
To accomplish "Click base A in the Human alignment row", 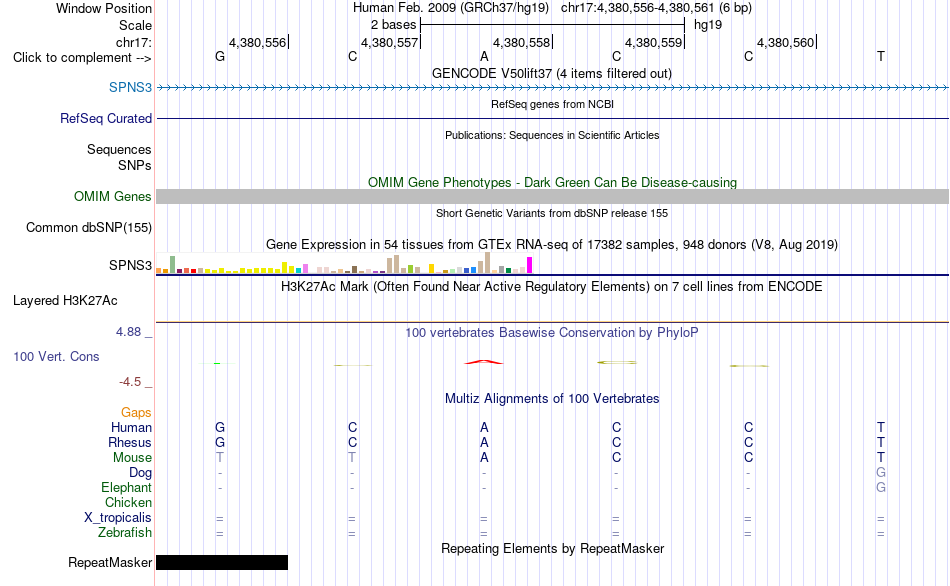I will click(x=484, y=427).
